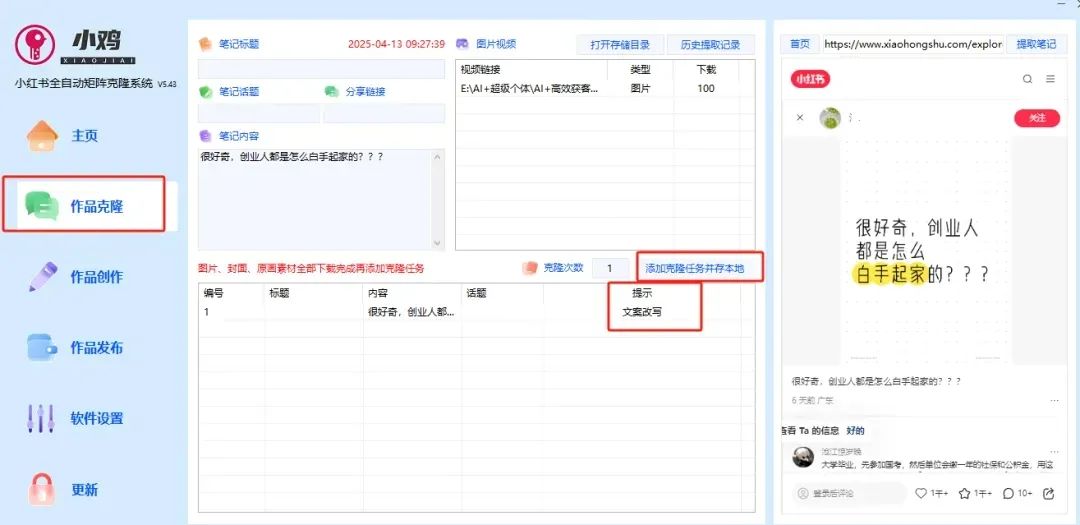1080x525 pixels.
Task: Click the 内容 column header
Action: click(413, 293)
